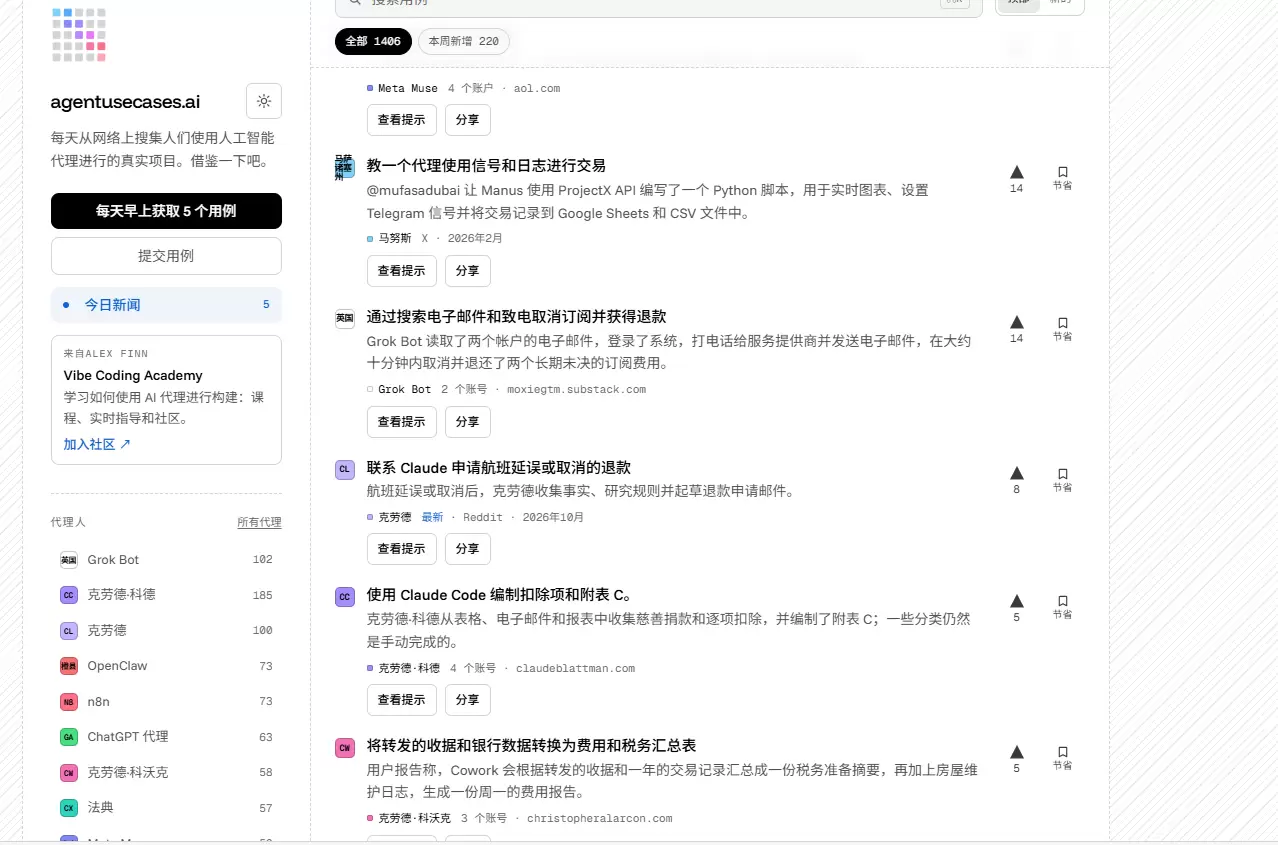Bookmark the Cowork receipts tax summary post
This screenshot has width=1278, height=845.
(x=1062, y=758)
